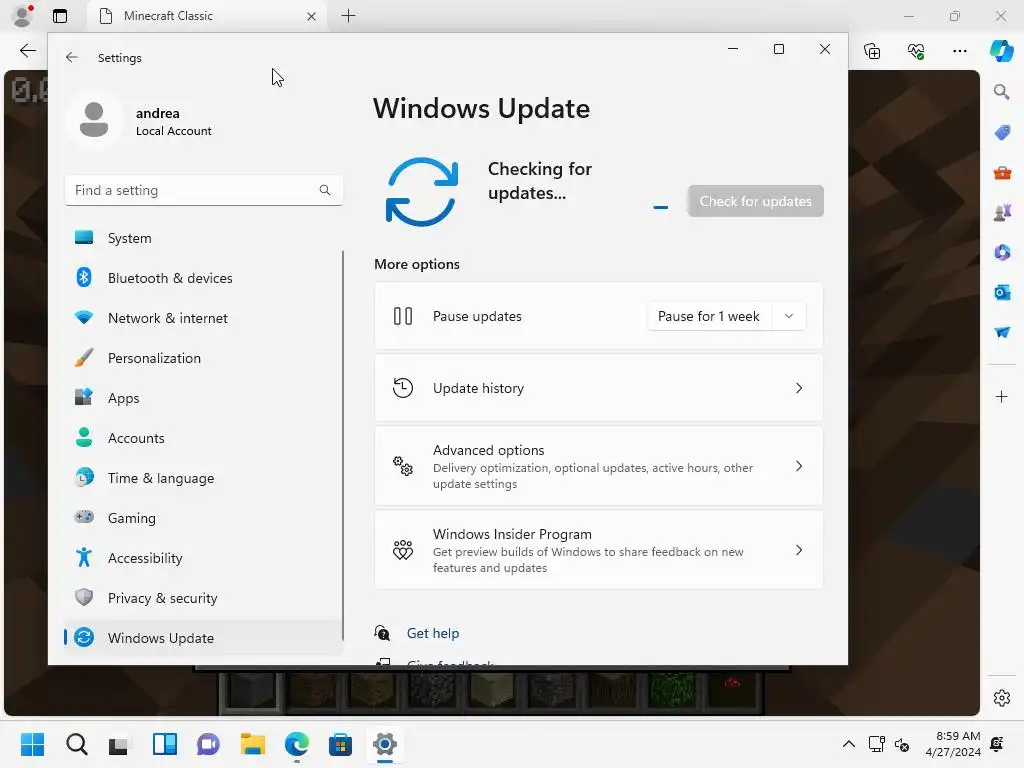Open Outlook in Edge sidebar
This screenshot has width=1024, height=768.
[x=1002, y=292]
